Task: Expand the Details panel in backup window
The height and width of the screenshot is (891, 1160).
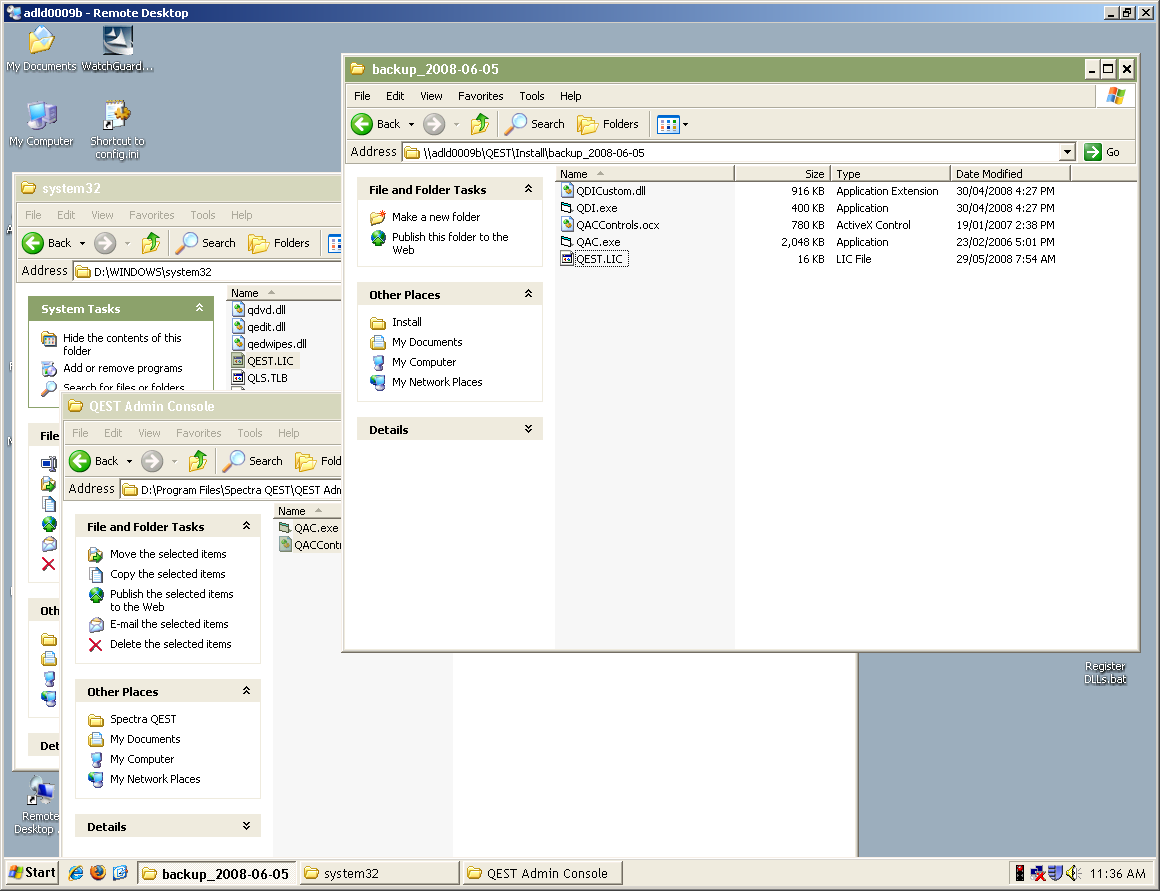Action: [x=528, y=429]
